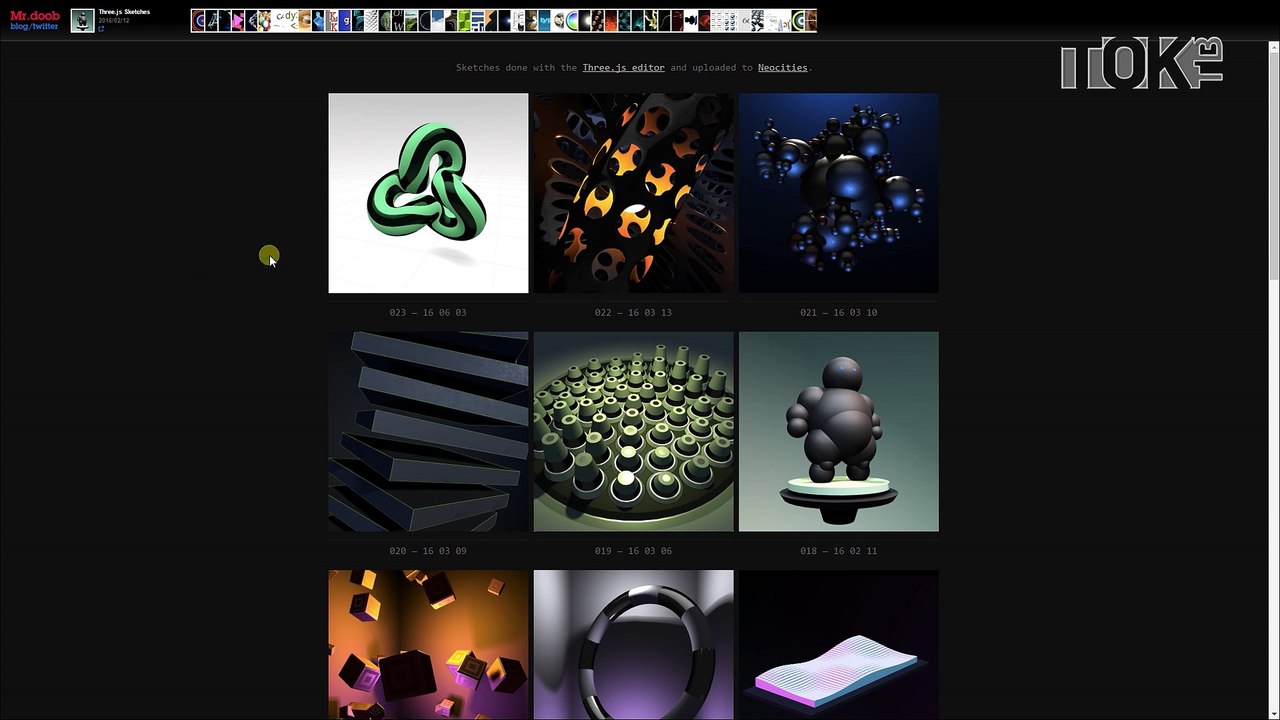1280x720 pixels.
Task: Click the external link icon below the date
Action: pos(101,29)
